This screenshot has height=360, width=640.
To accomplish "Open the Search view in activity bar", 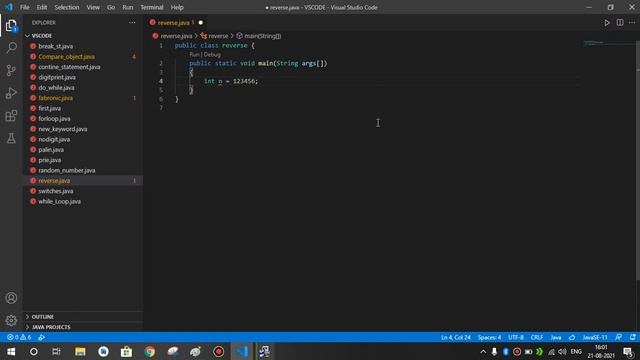I will (11, 48).
